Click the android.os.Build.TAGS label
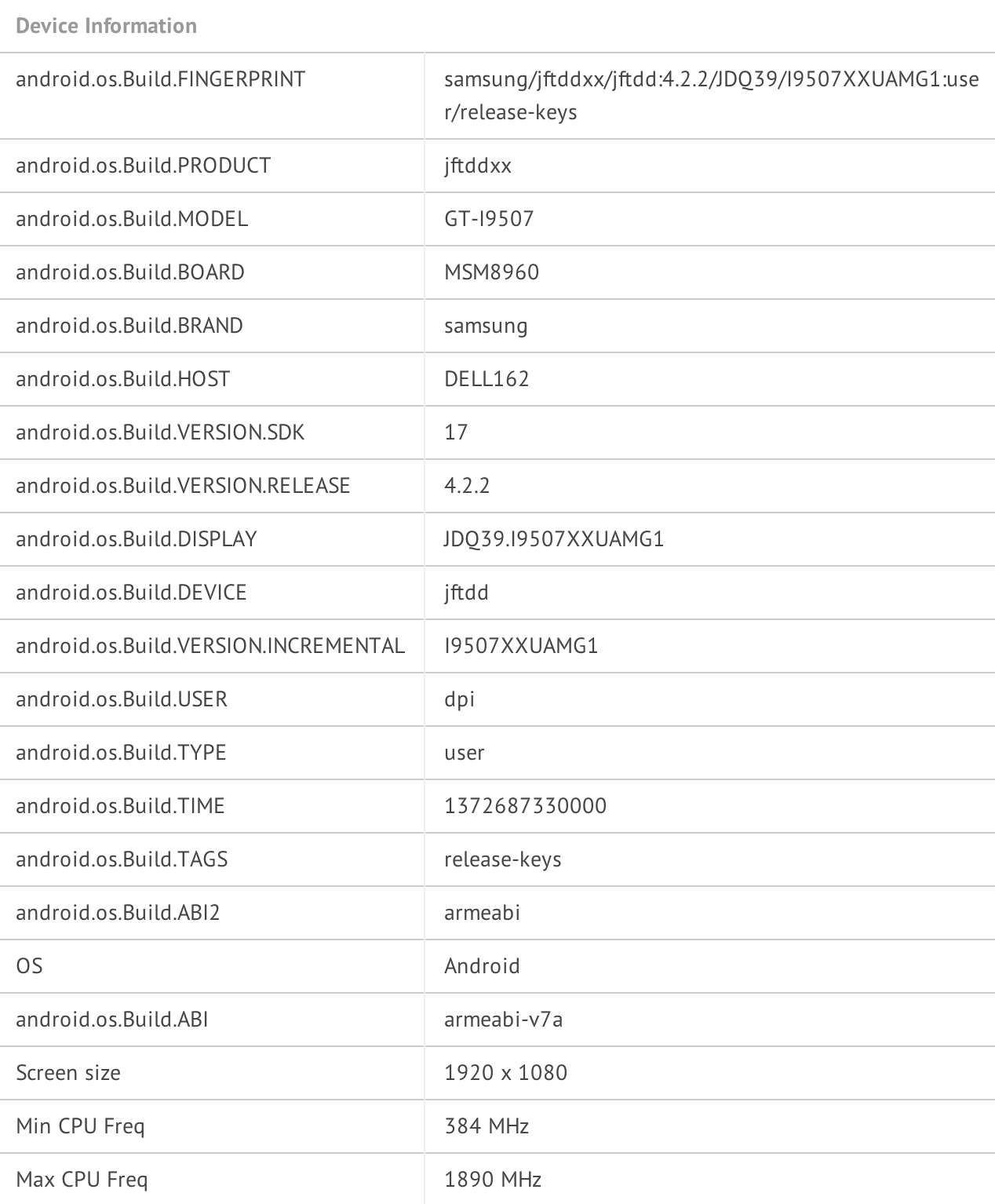This screenshot has width=995, height=1204. click(x=122, y=859)
